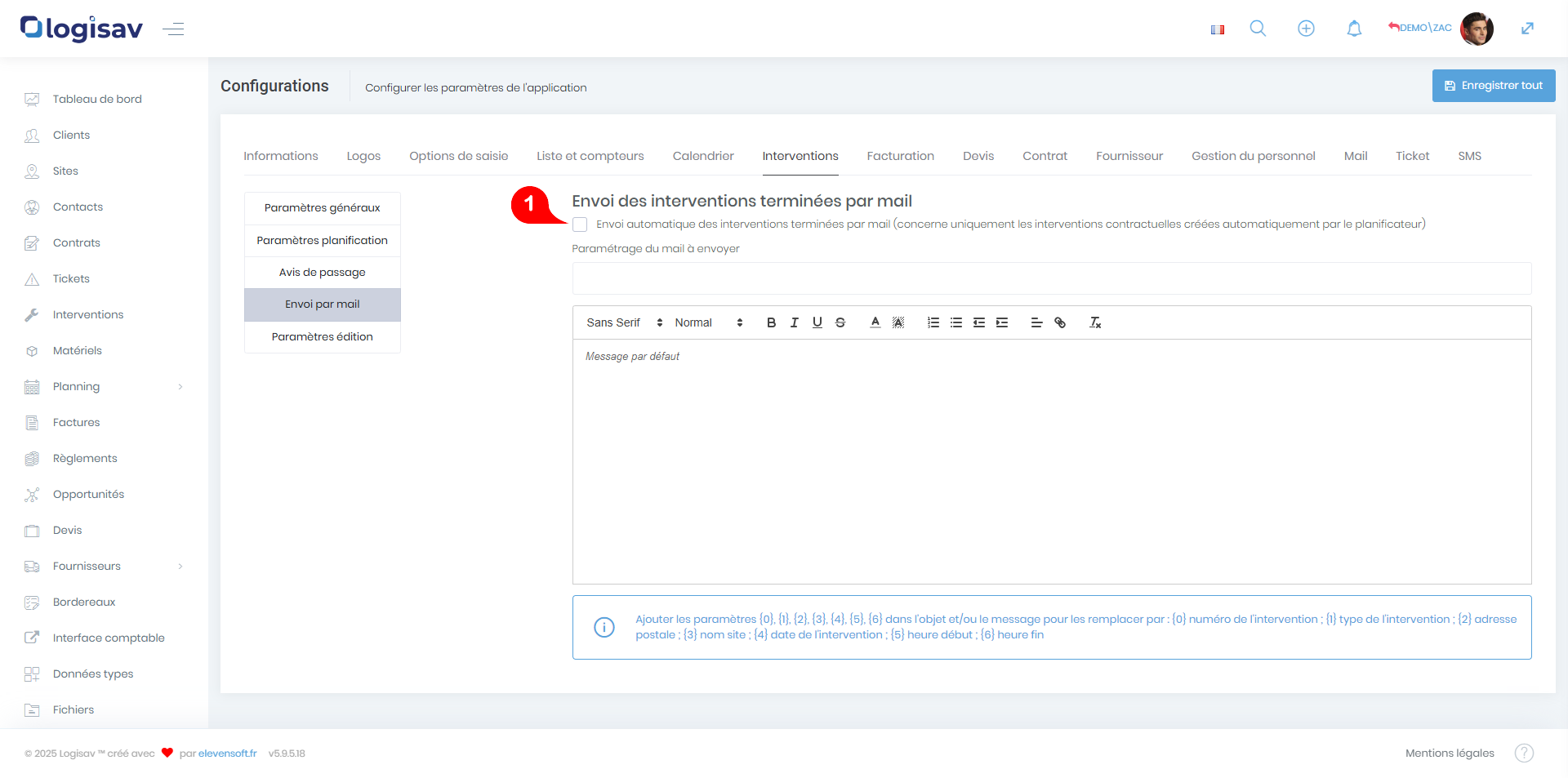
Task: Click the clear formatting icon
Action: 1095,322
